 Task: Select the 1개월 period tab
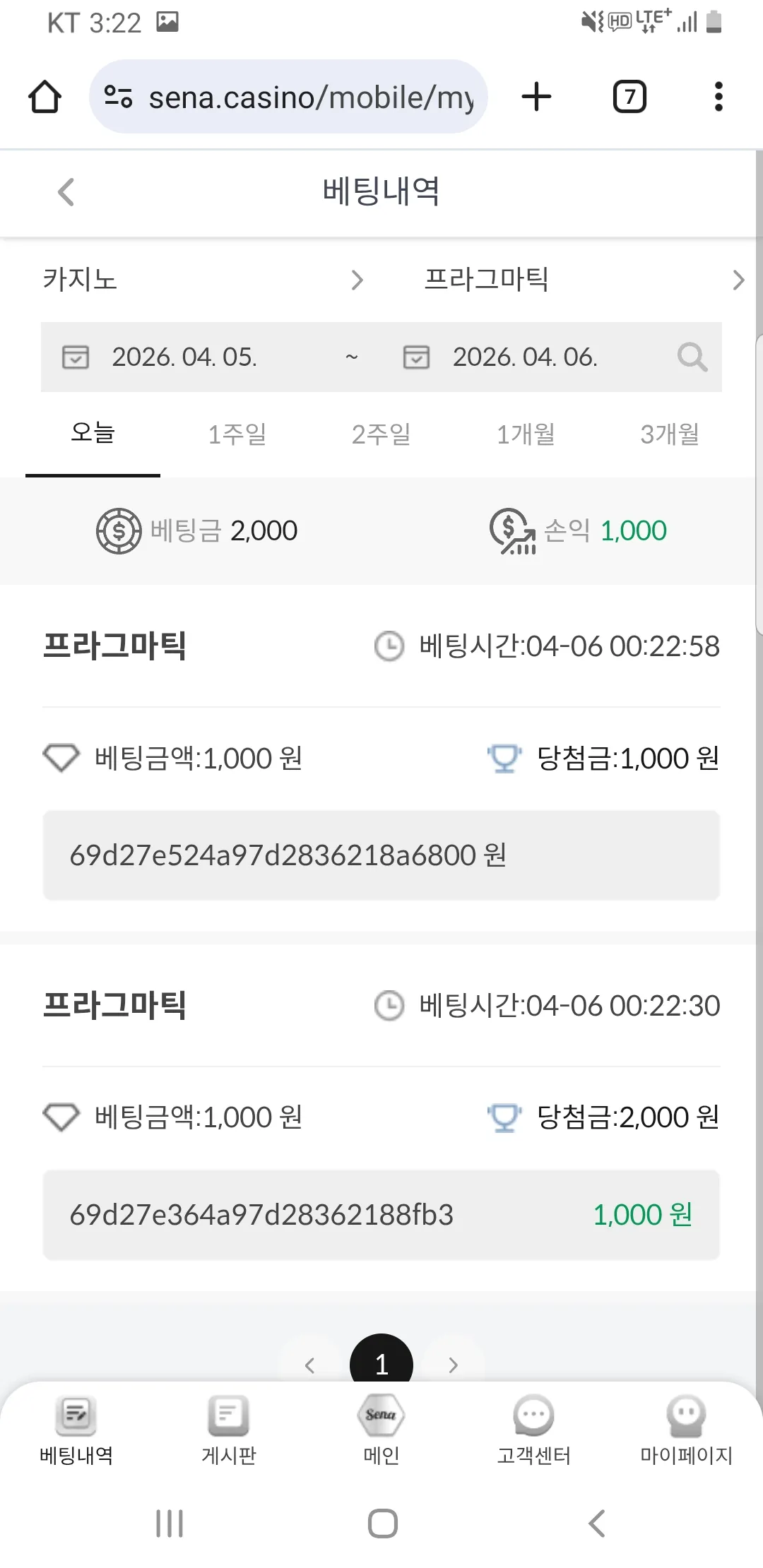click(526, 434)
